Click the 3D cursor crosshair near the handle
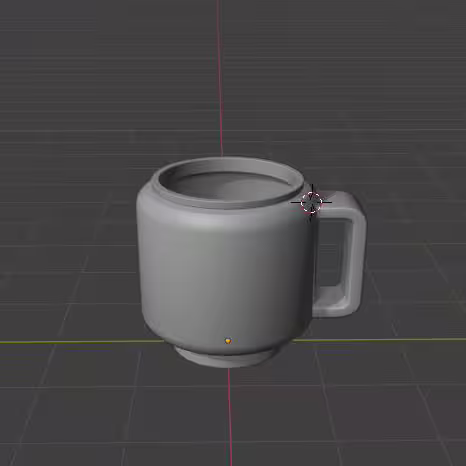The height and width of the screenshot is (466, 466). click(x=311, y=202)
